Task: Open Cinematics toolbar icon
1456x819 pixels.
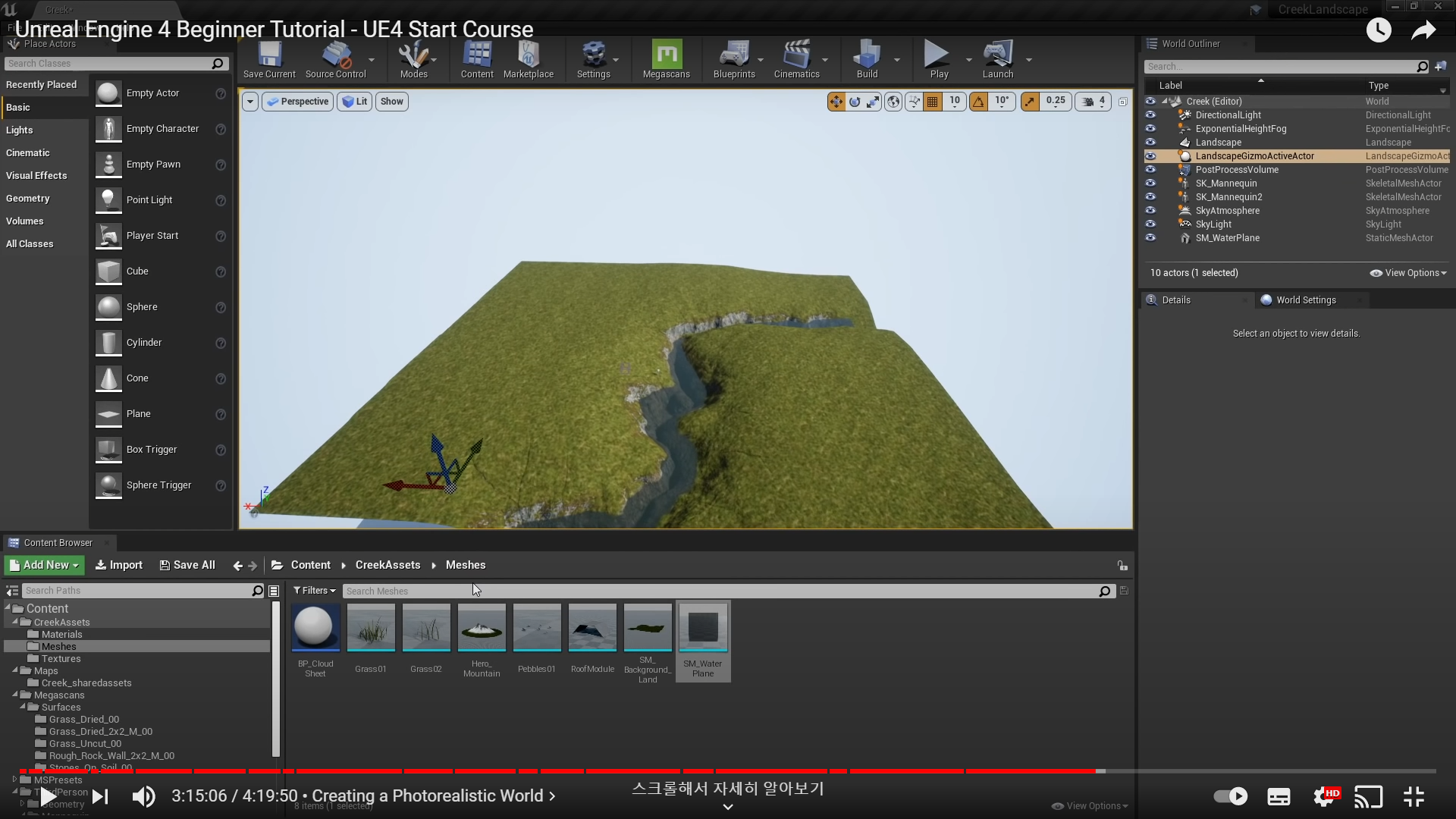Action: tap(796, 56)
